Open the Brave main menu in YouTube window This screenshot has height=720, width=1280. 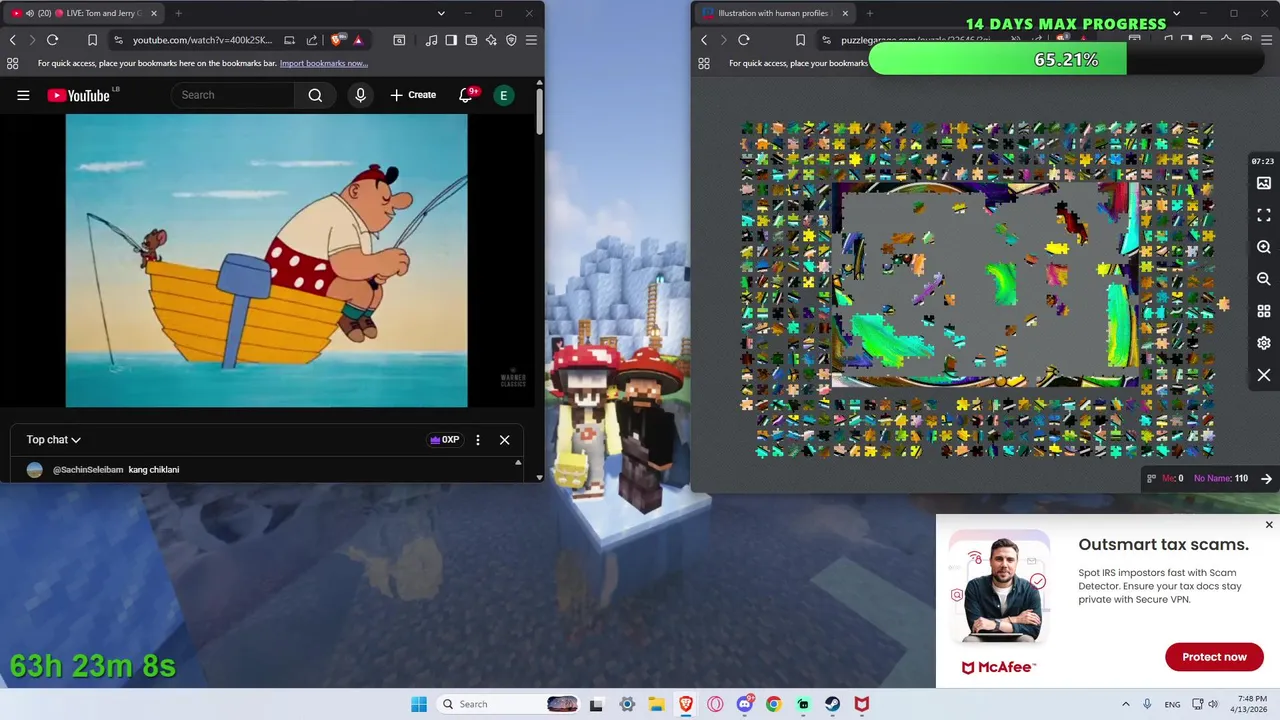pos(531,40)
